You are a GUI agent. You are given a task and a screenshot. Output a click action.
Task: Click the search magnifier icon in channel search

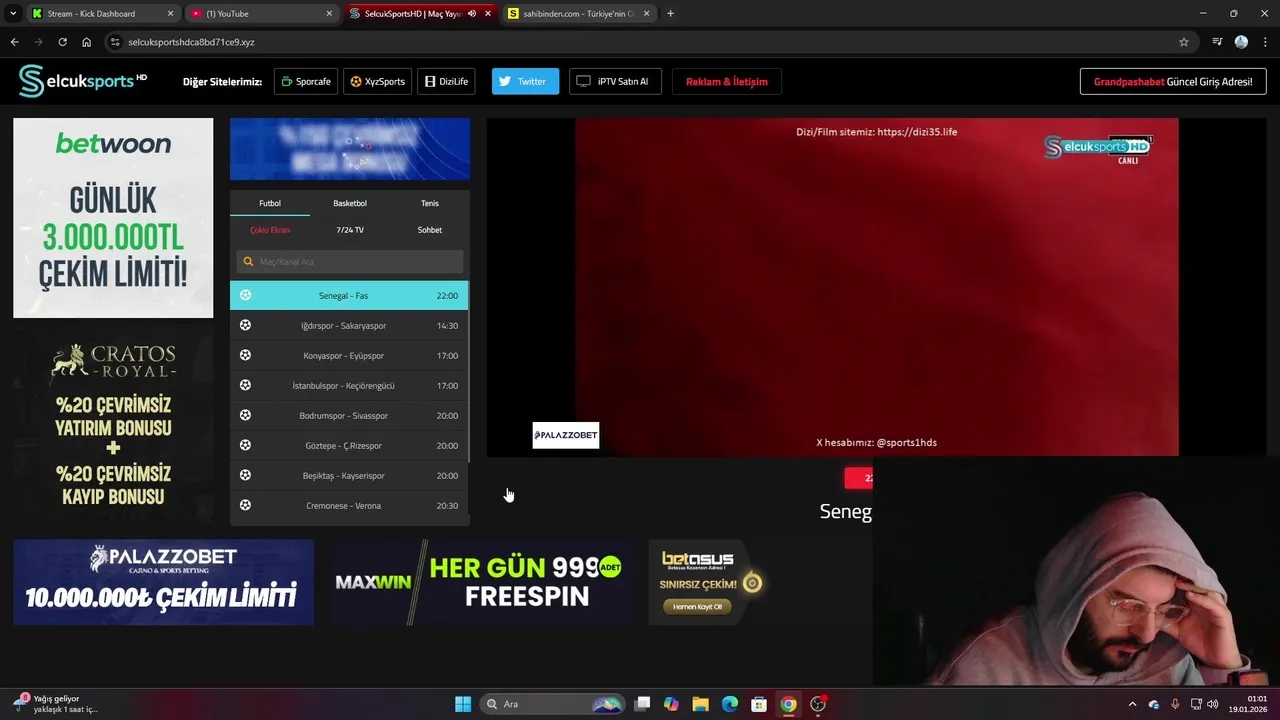[x=249, y=262]
